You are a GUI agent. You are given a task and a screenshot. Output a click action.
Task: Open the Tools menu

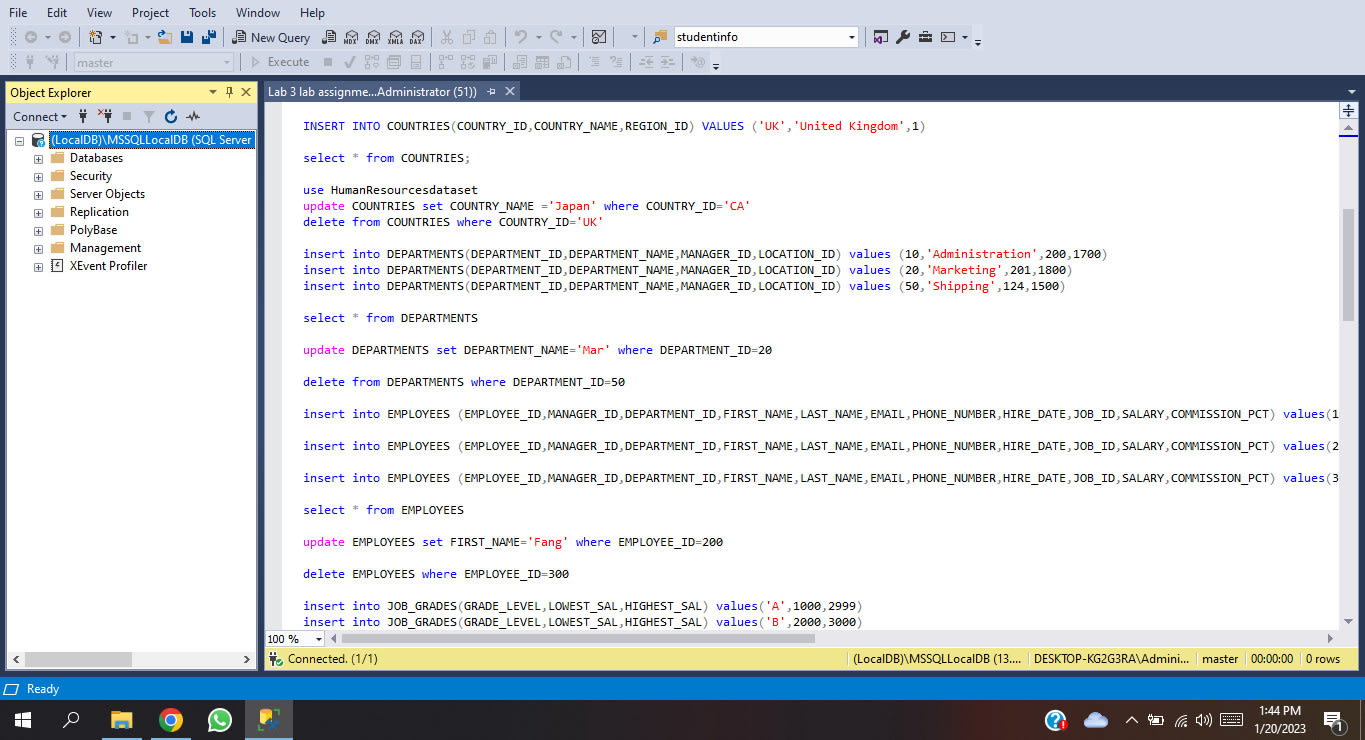point(202,12)
